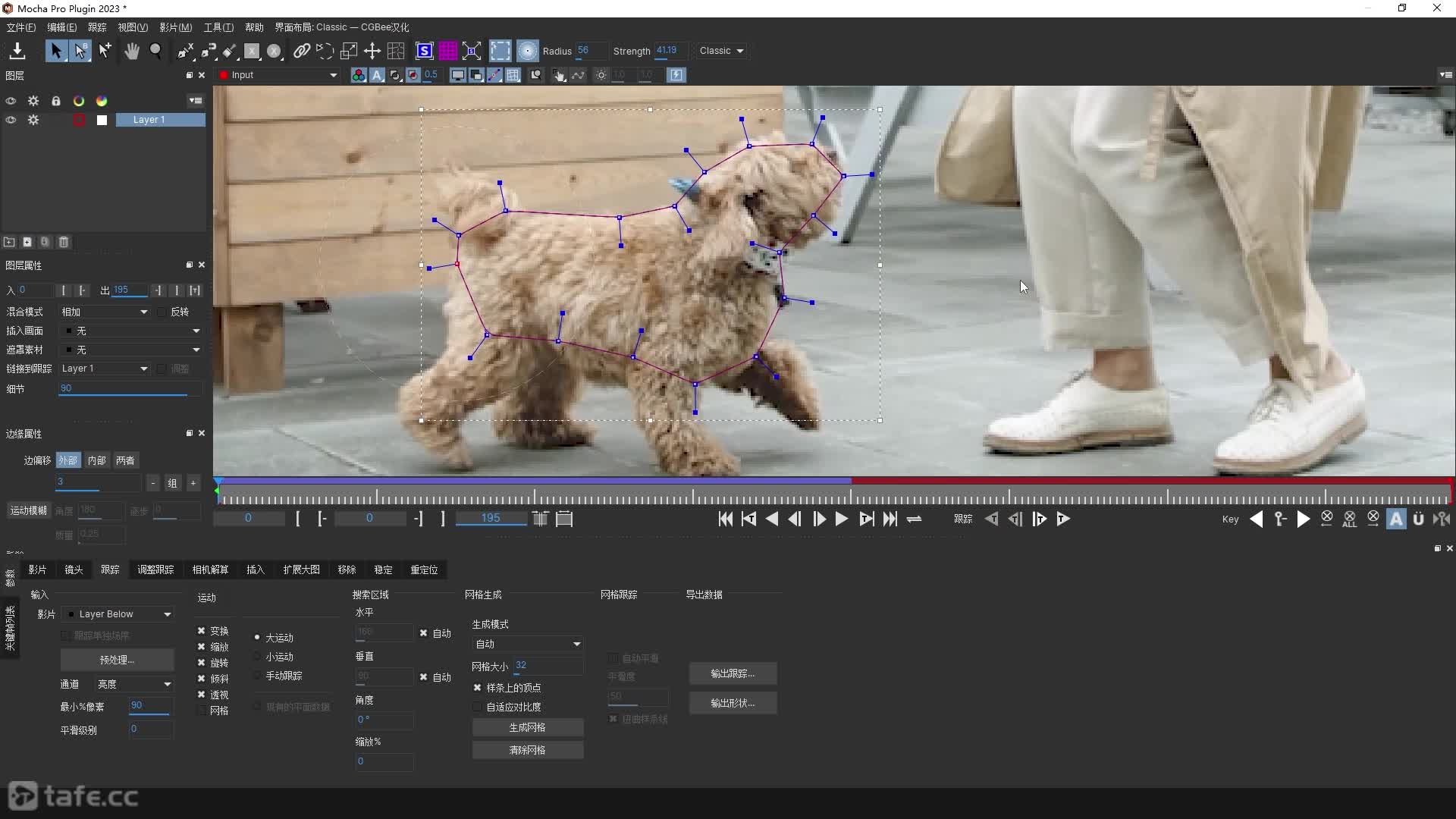Click the alpha channel A icon
The image size is (1456, 819).
tap(376, 75)
